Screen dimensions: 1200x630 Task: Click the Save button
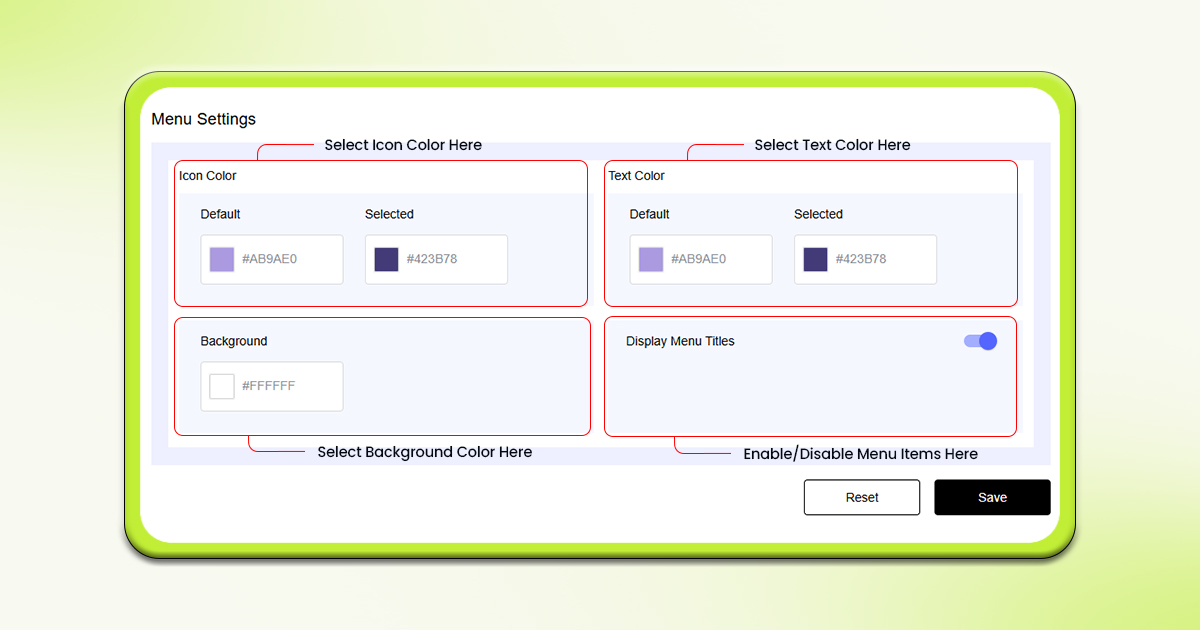point(991,497)
